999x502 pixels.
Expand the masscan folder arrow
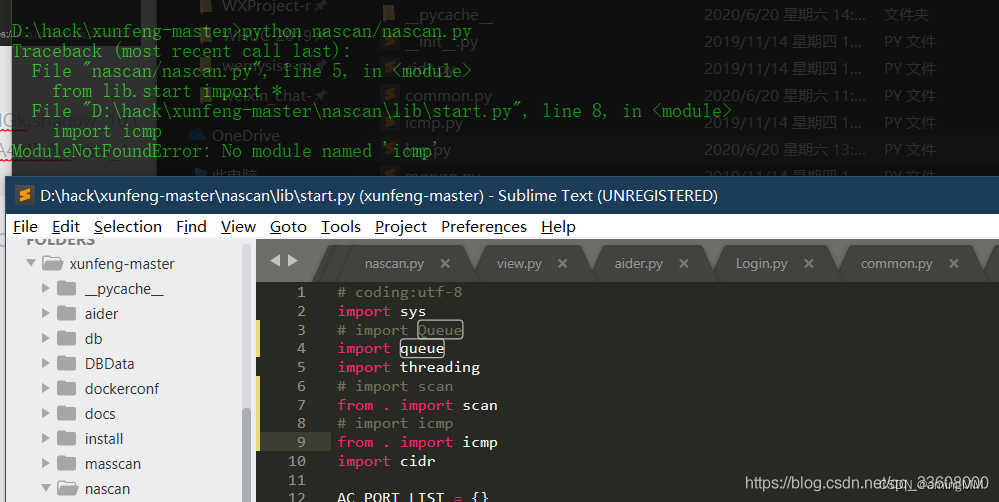tap(45, 463)
